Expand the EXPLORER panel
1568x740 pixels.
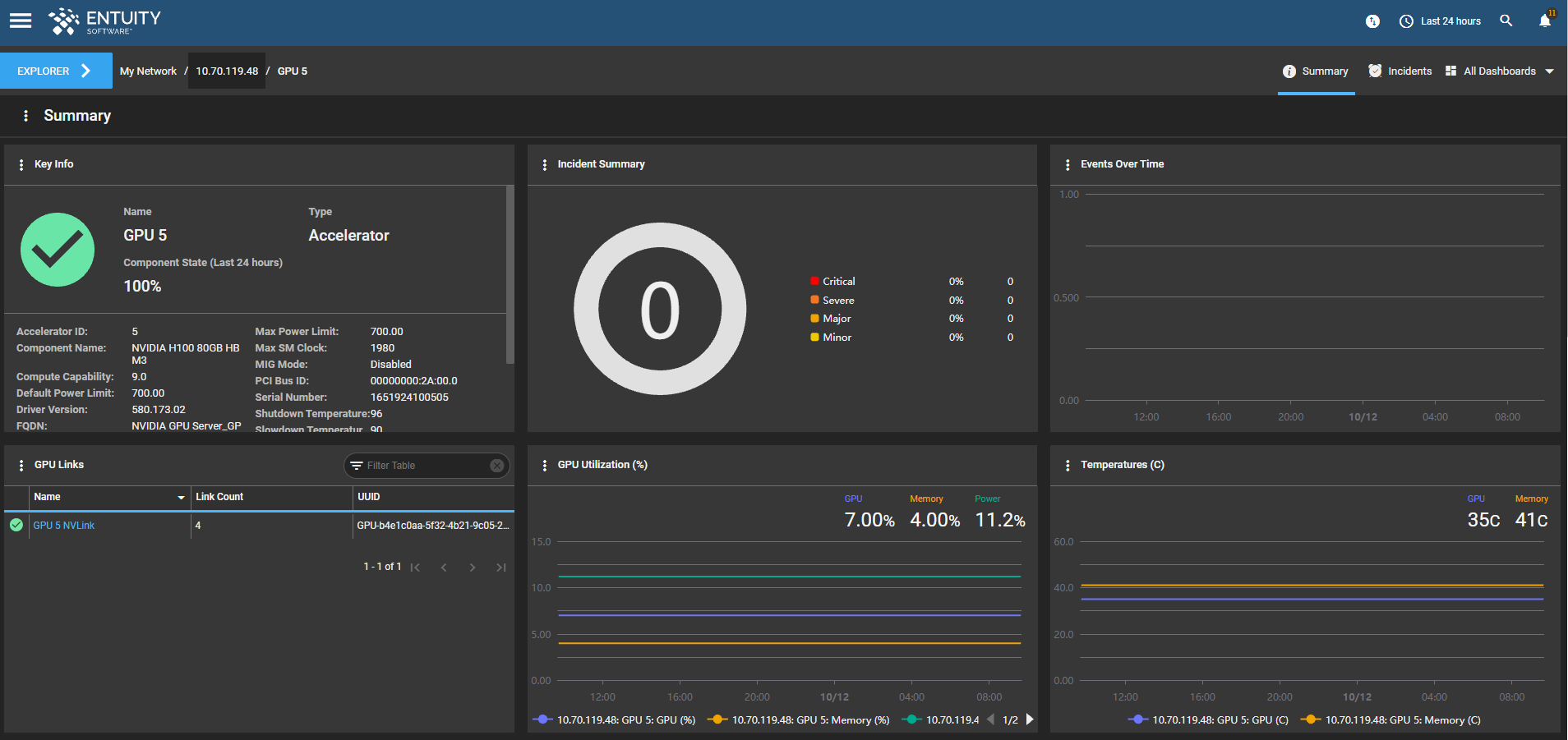(56, 71)
